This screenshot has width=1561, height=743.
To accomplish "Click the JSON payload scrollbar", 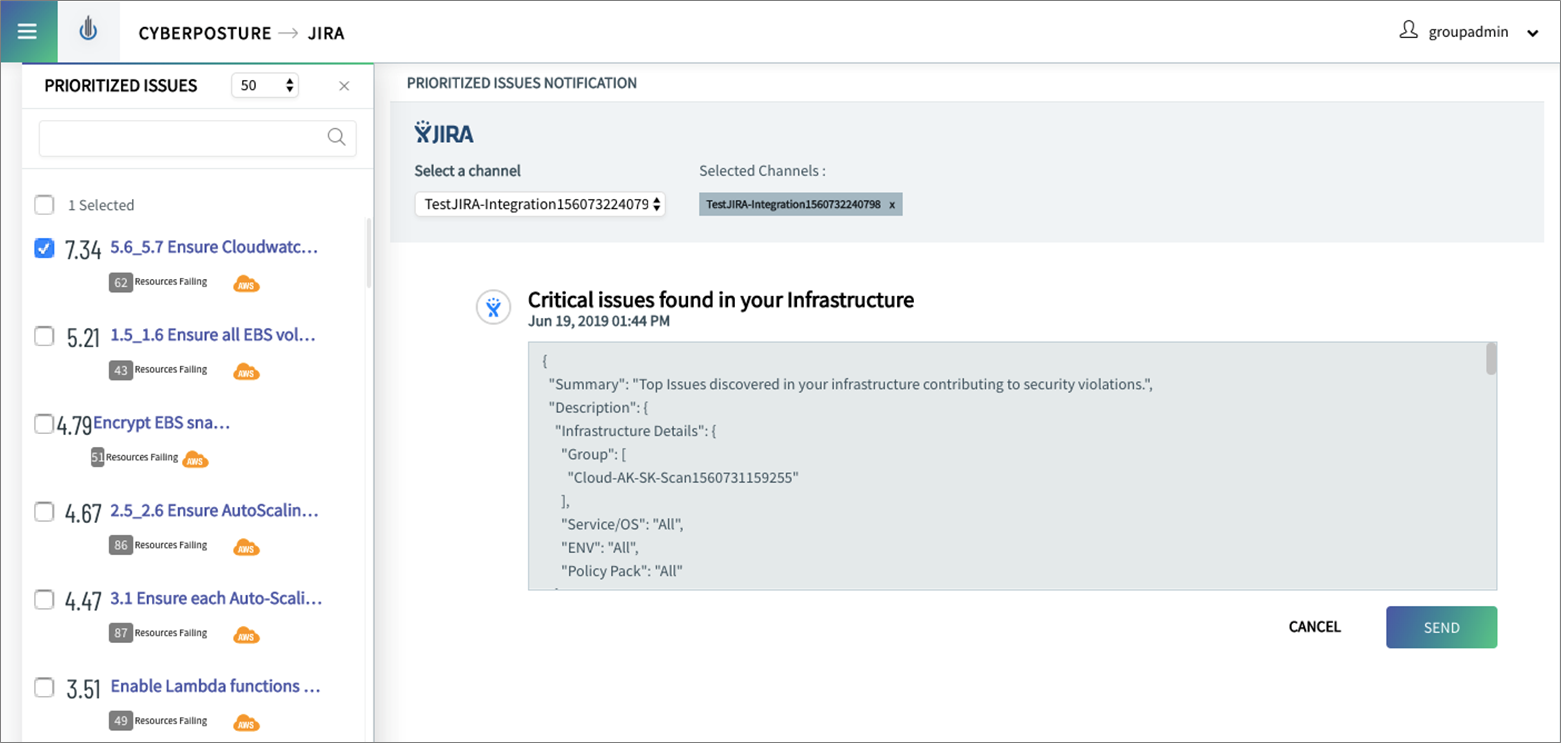I will click(1491, 360).
